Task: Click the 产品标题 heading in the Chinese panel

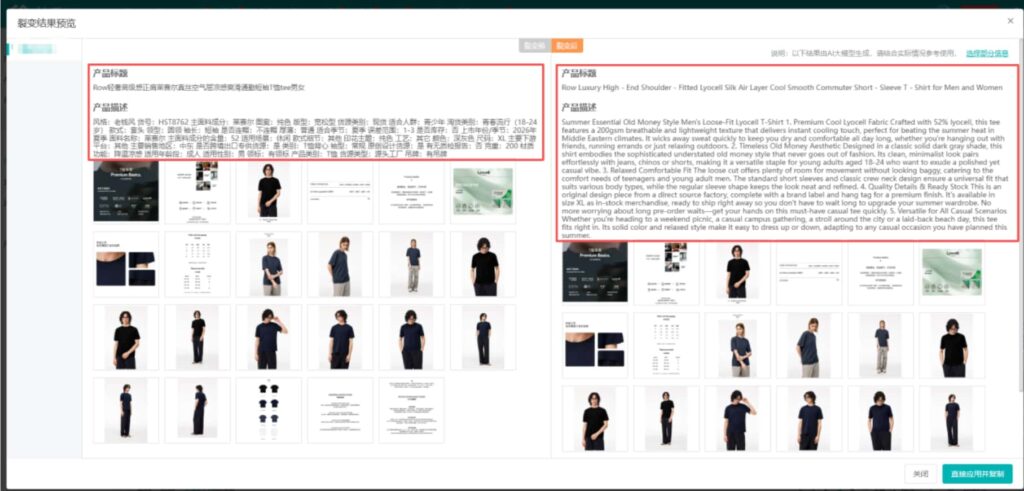Action: pos(110,72)
